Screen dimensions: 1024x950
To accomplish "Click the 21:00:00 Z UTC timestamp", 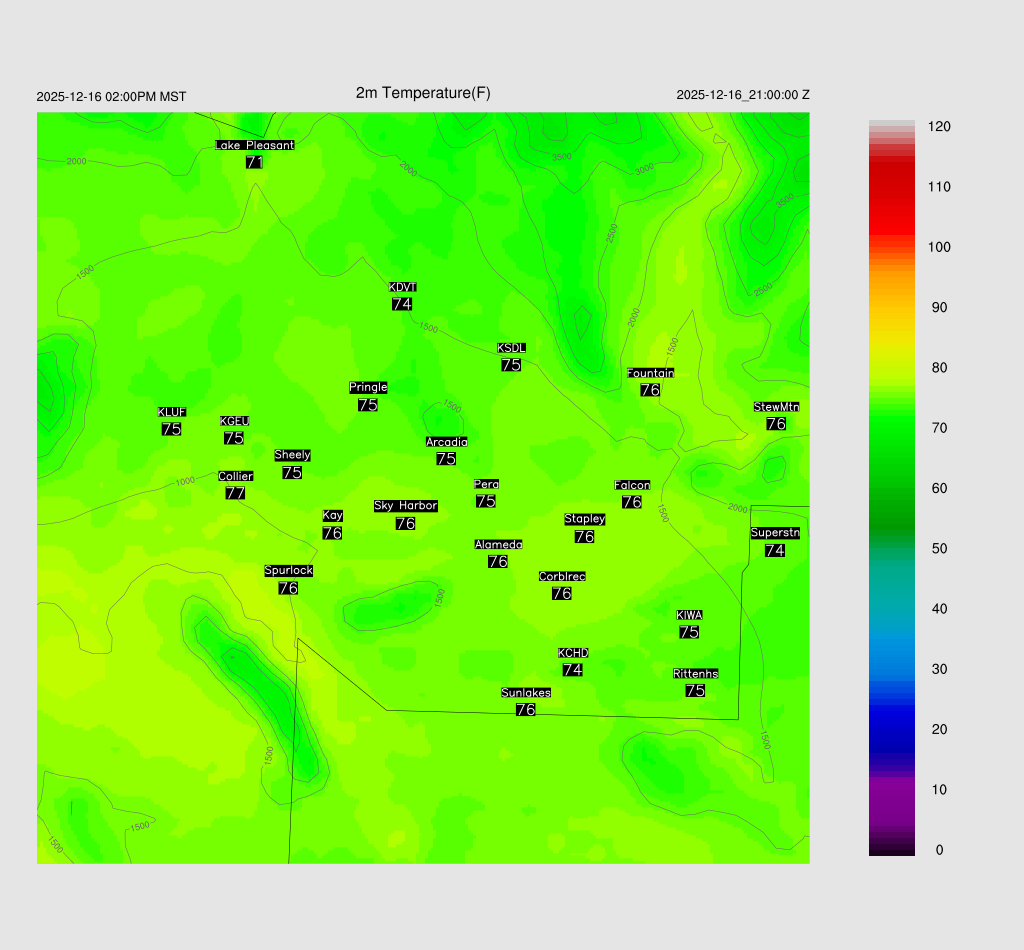I will (x=742, y=95).
